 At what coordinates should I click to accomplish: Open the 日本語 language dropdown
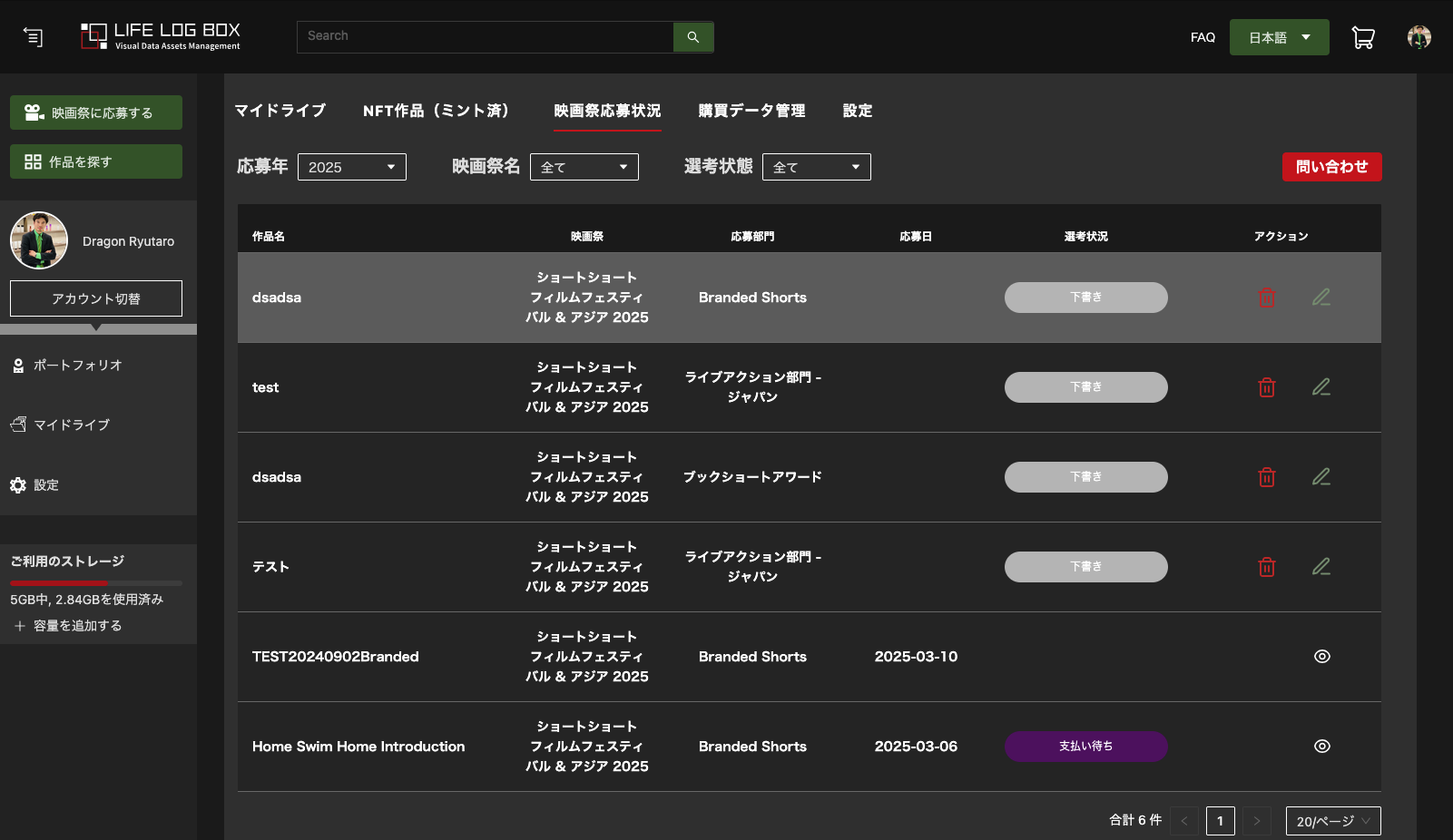pyautogui.click(x=1280, y=37)
